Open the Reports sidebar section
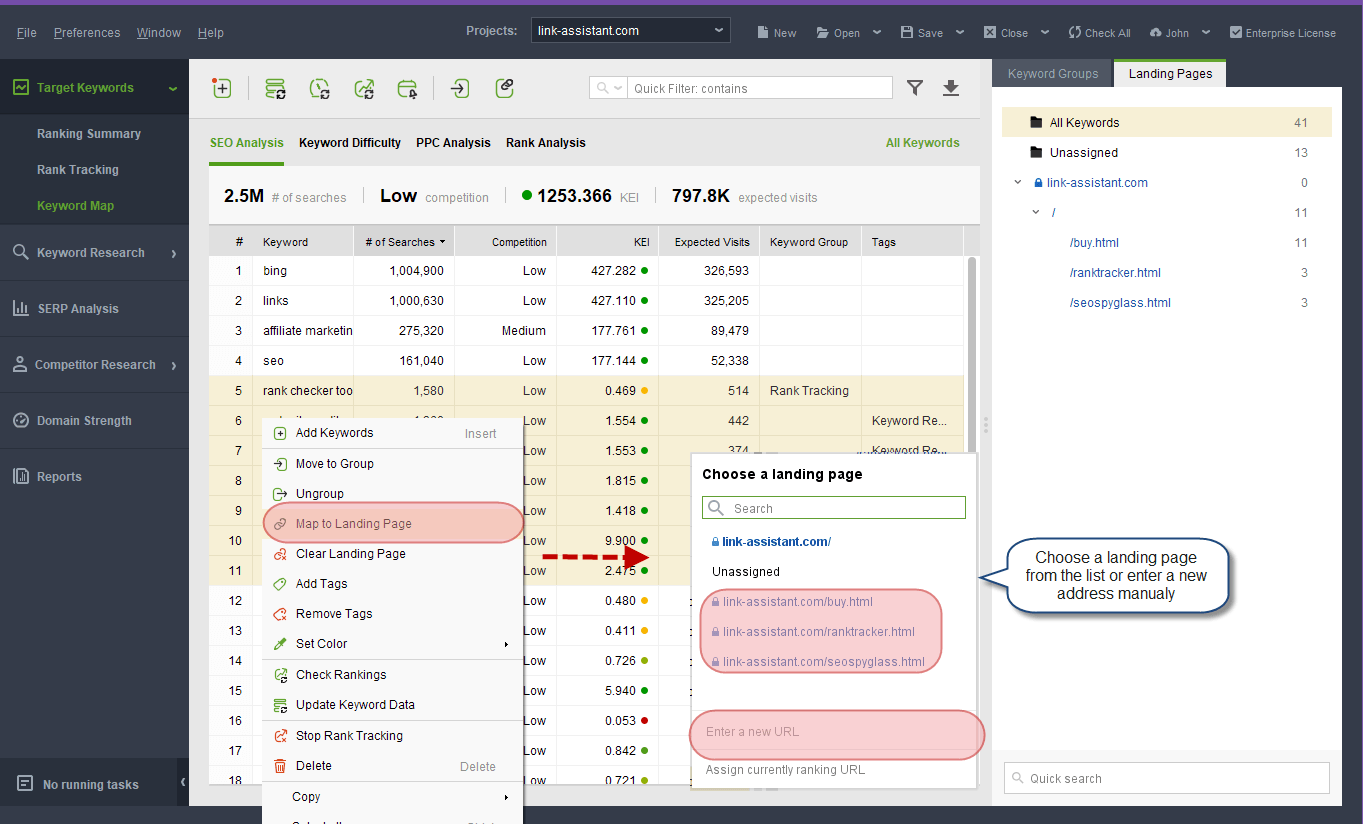Screen dimensions: 1363x824 click(94, 477)
